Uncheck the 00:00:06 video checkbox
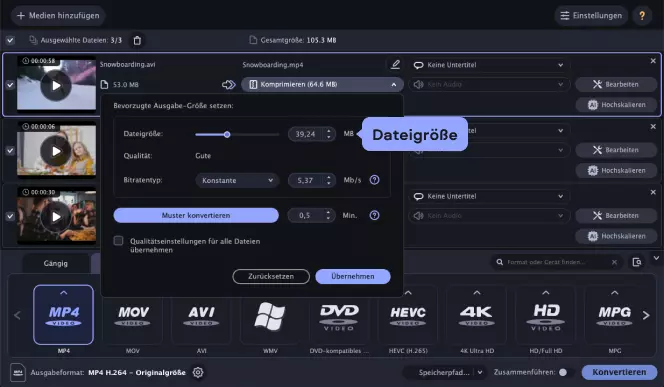The height and width of the screenshot is (387, 664). [x=10, y=150]
